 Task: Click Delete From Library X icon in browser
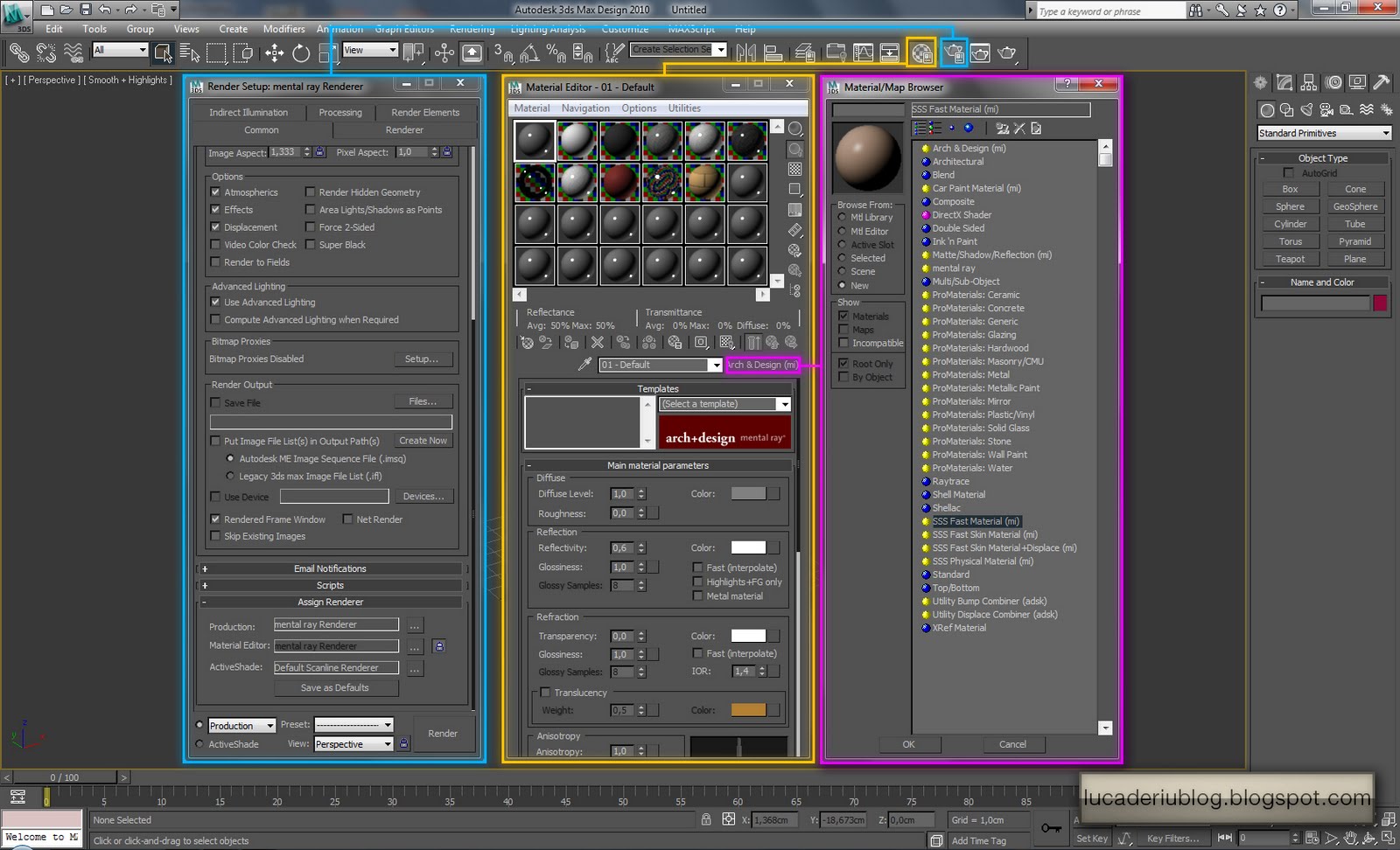(x=1019, y=129)
